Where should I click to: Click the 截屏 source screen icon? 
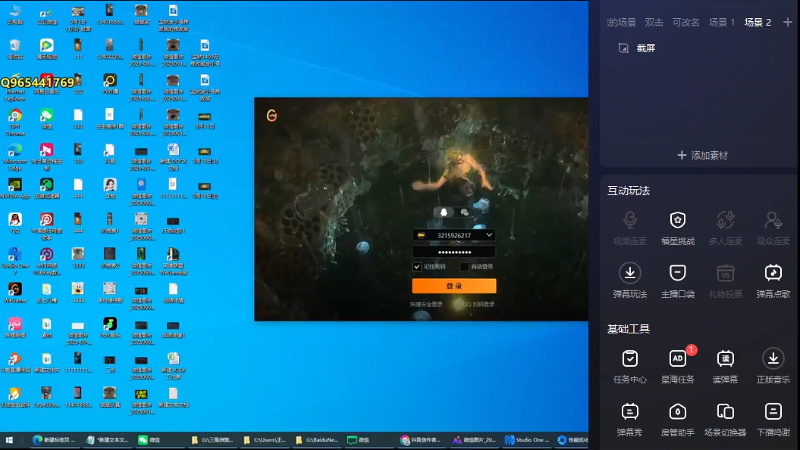[623, 48]
